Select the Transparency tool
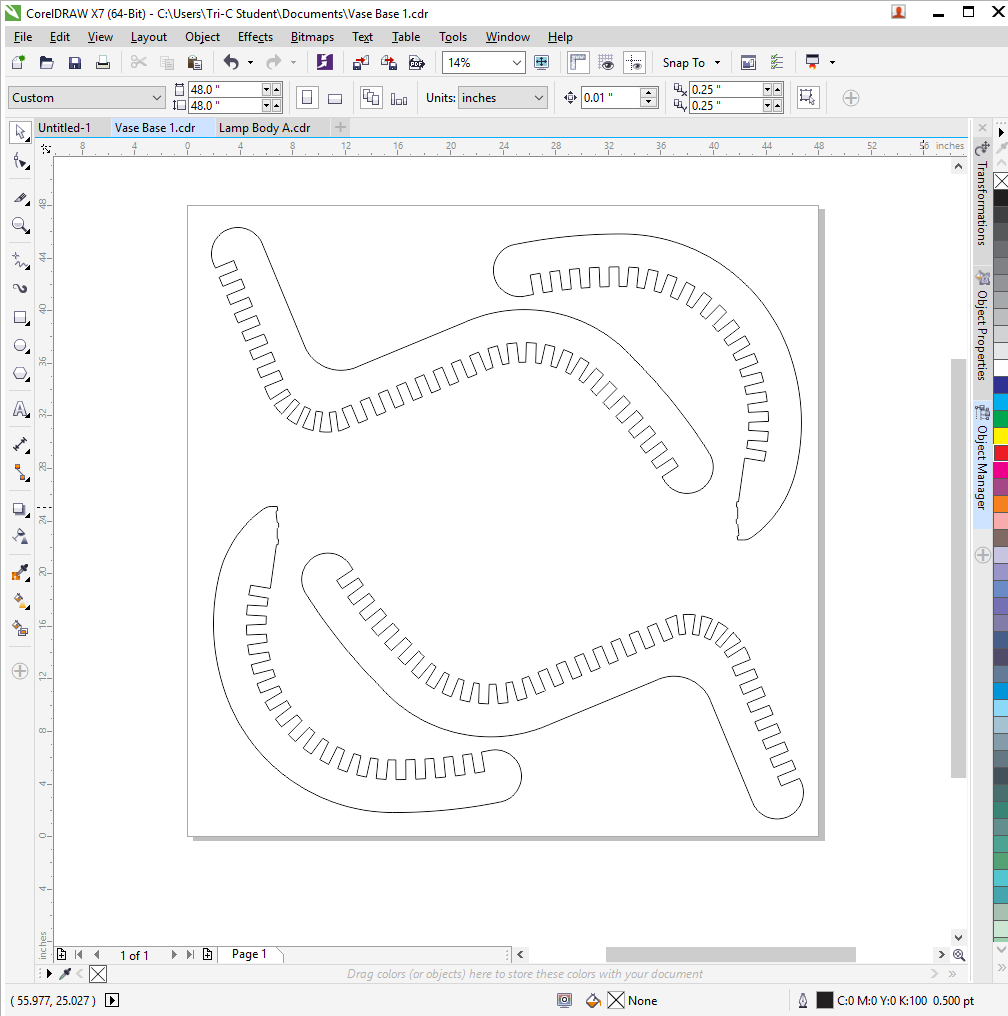The image size is (1008, 1016). (x=20, y=537)
